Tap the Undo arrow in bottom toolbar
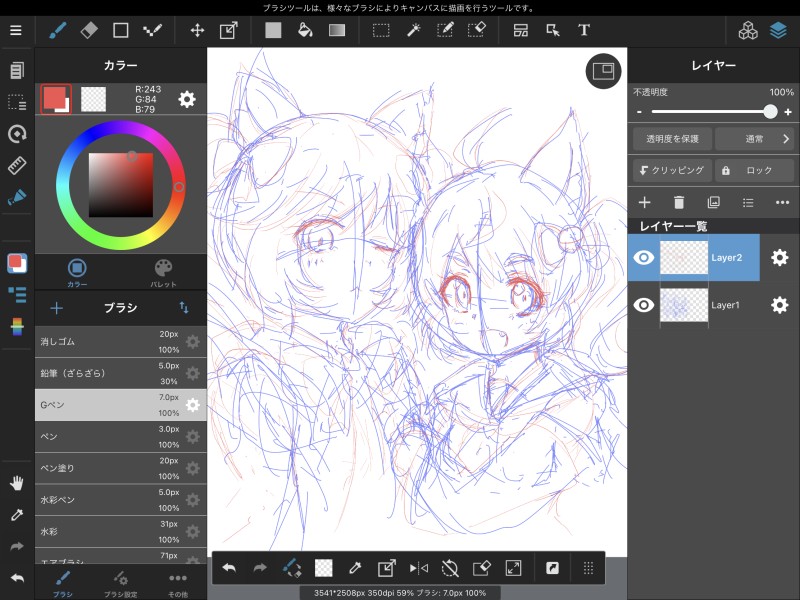Viewport: 800px width, 600px height. click(229, 567)
